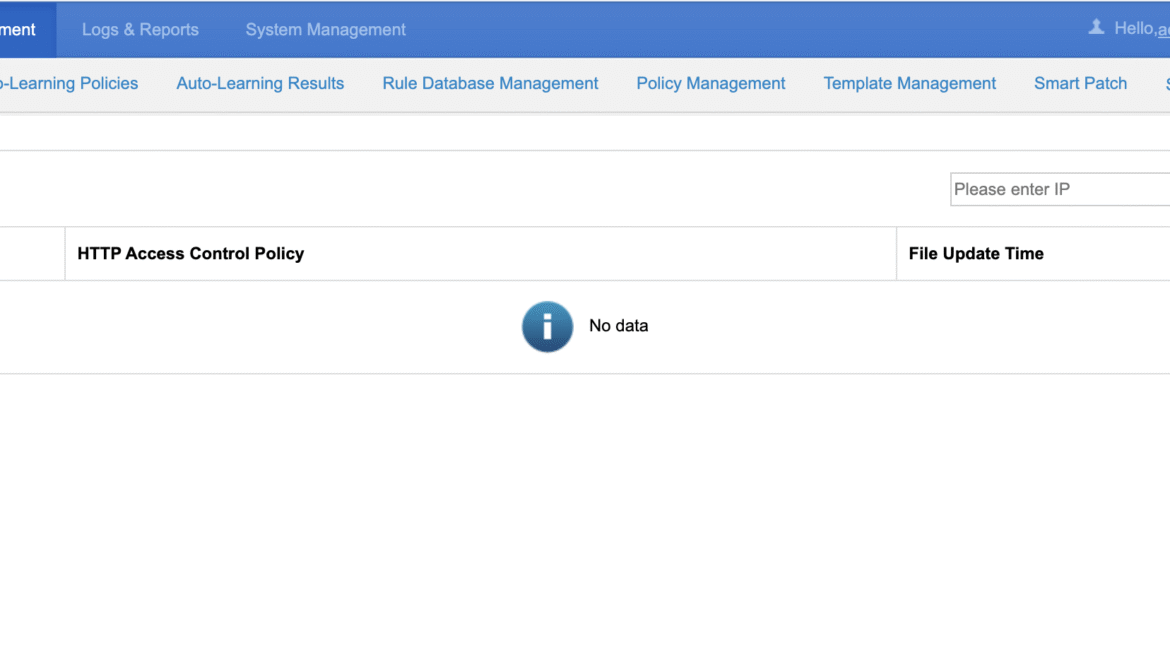The width and height of the screenshot is (1170, 650).
Task: Open Rule Database Management
Action: [x=490, y=83]
